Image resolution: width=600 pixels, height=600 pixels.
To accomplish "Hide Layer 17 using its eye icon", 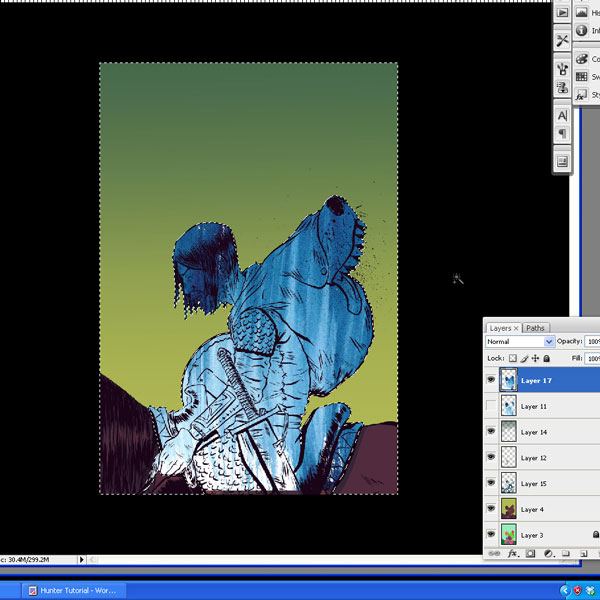I will [491, 380].
